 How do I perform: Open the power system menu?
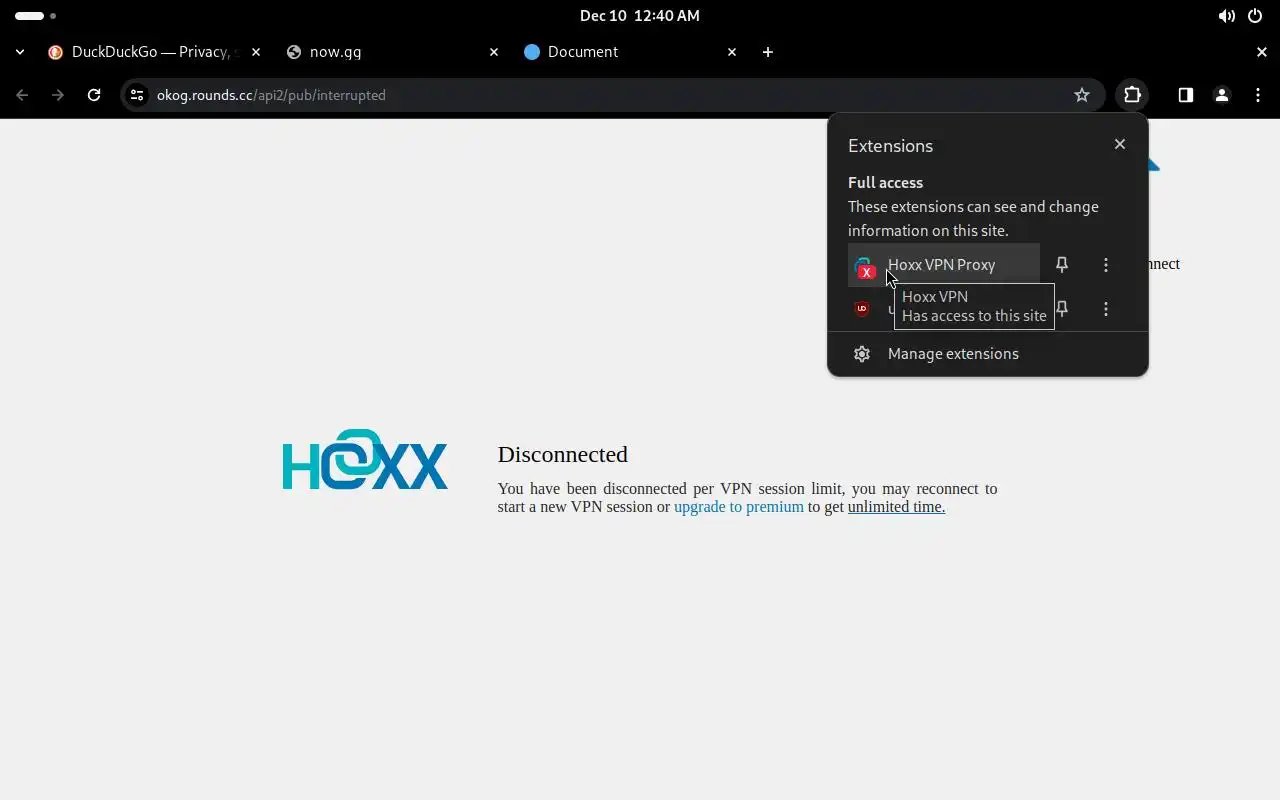click(x=1255, y=16)
